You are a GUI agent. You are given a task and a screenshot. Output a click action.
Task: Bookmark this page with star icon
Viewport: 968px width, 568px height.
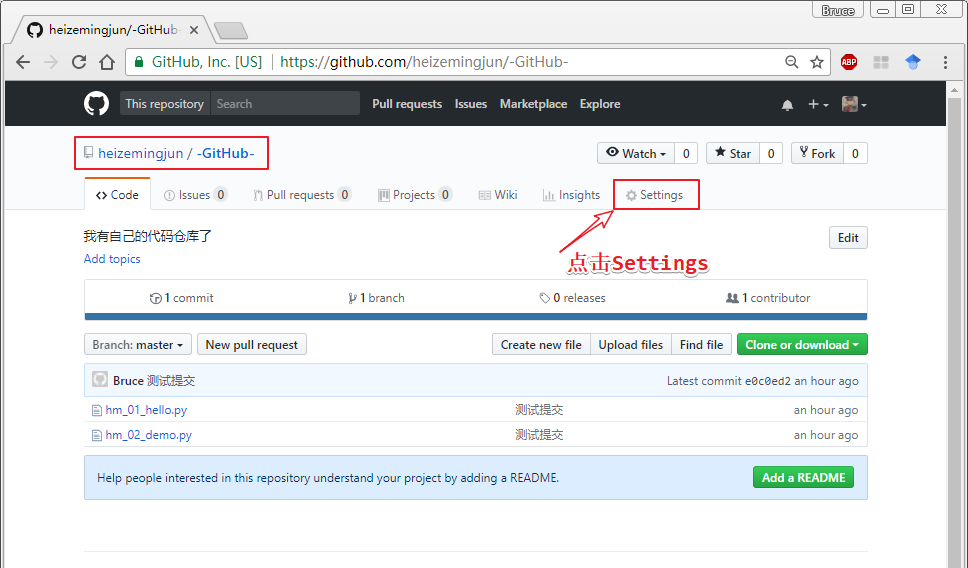tap(817, 62)
